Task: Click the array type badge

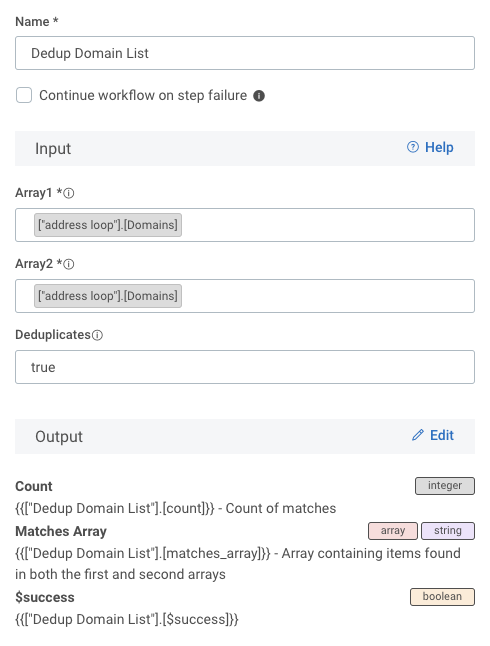Action: (393, 531)
